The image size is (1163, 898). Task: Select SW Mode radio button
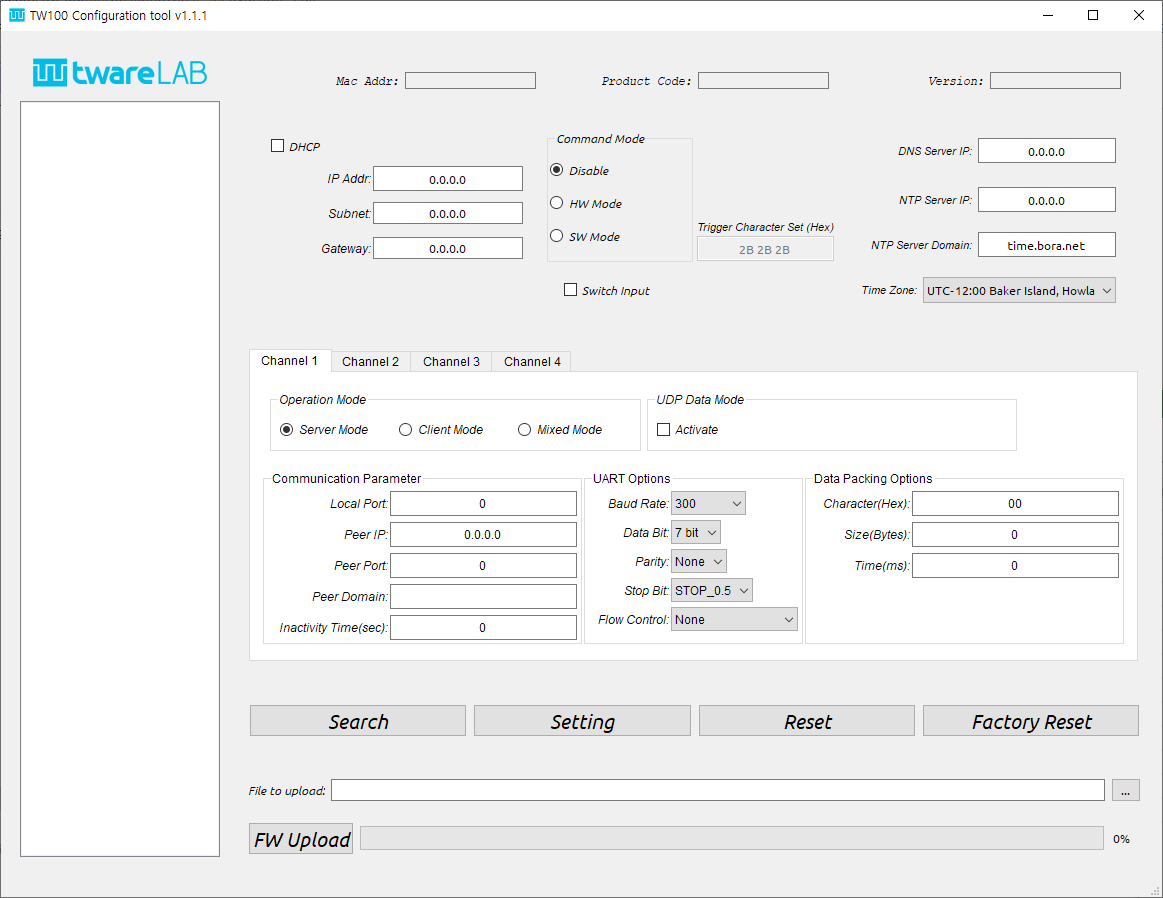click(557, 236)
